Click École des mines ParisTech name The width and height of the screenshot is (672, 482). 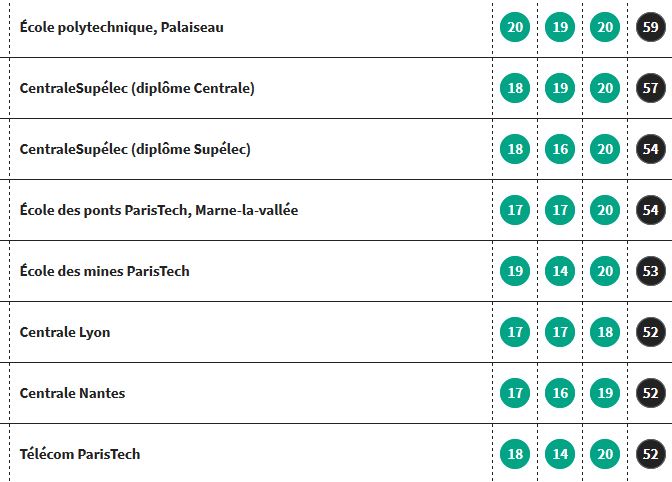click(x=105, y=271)
